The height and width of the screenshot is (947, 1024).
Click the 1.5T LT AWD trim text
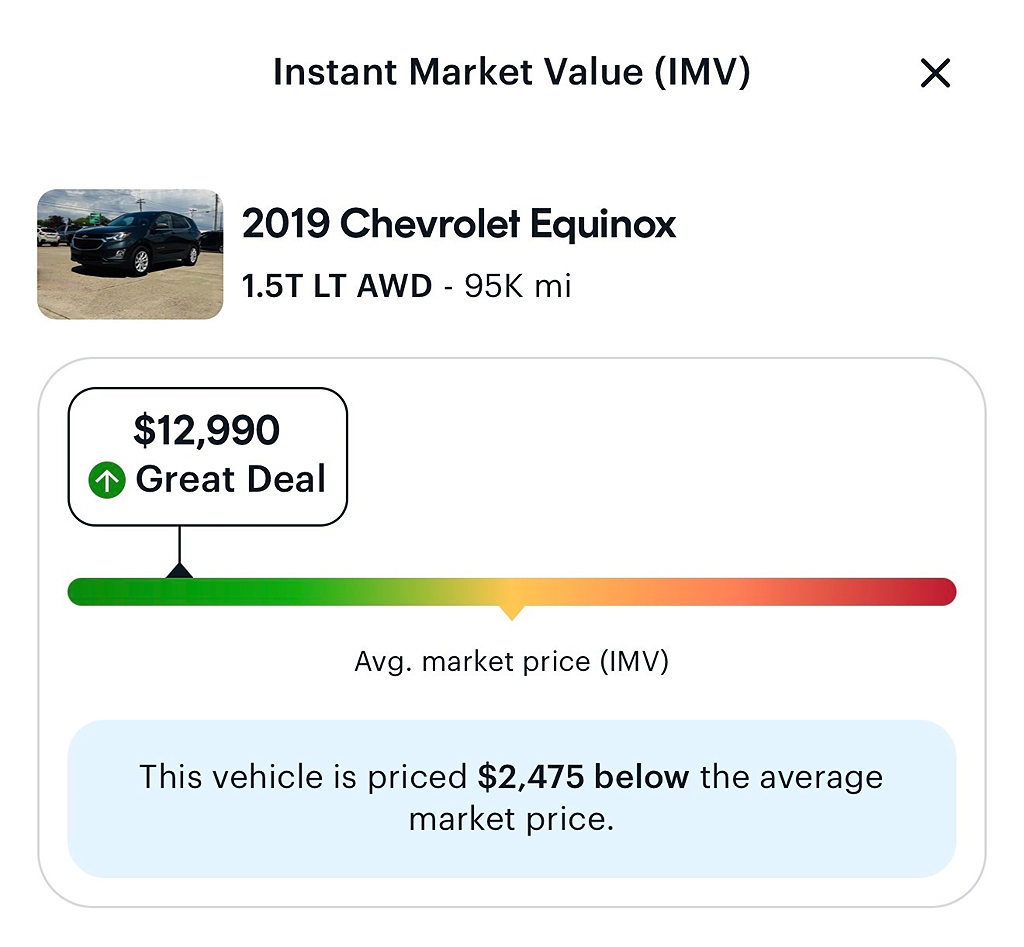[337, 286]
